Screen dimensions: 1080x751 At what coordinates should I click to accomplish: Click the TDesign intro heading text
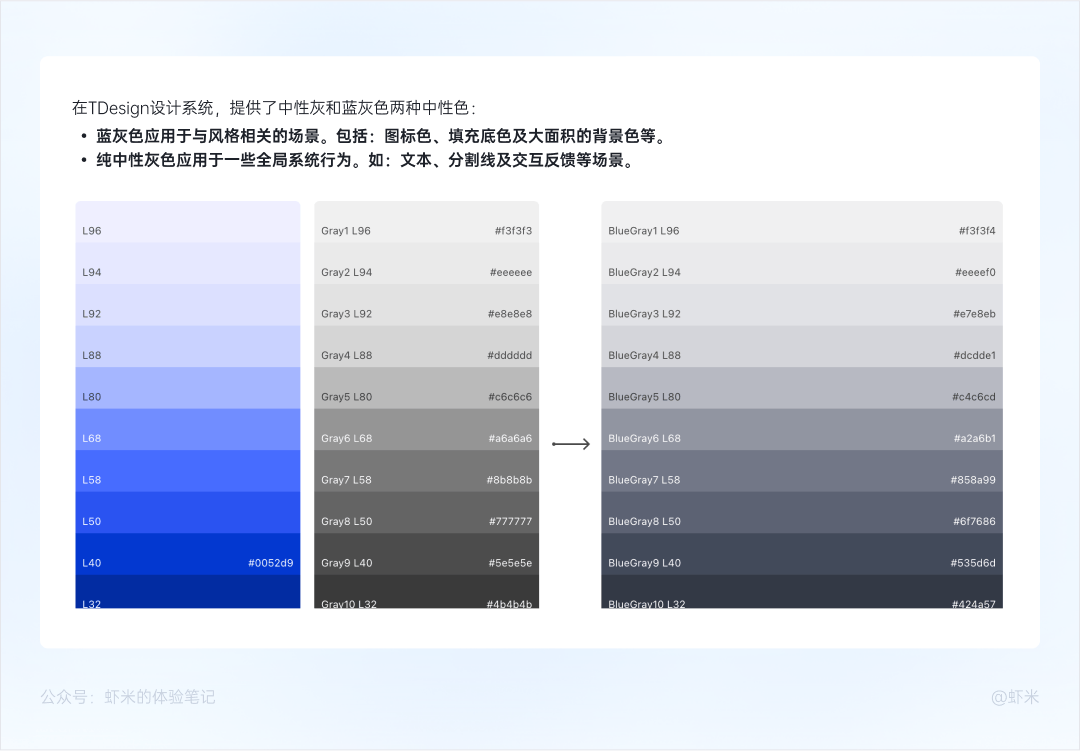274,107
